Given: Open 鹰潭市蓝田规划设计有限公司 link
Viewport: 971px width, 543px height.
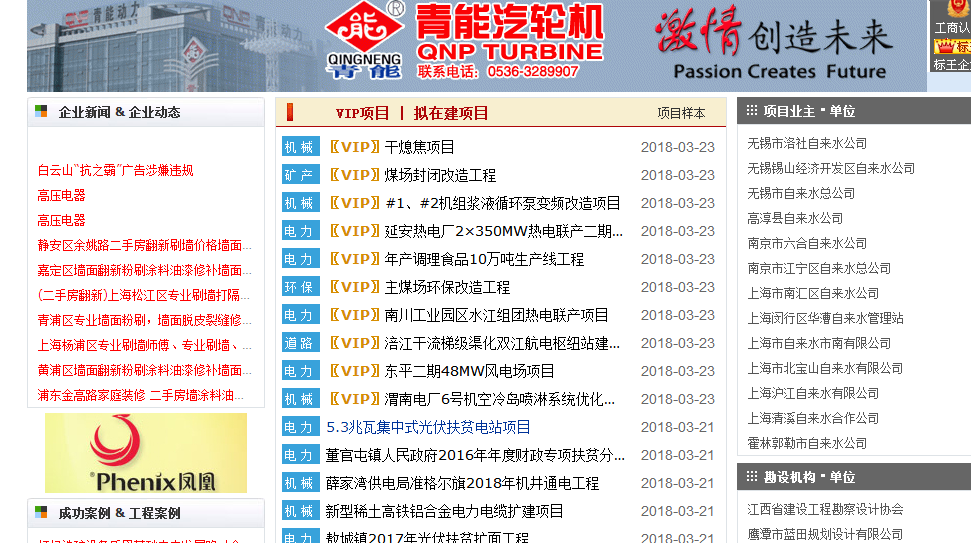Looking at the screenshot, I should tap(825, 534).
